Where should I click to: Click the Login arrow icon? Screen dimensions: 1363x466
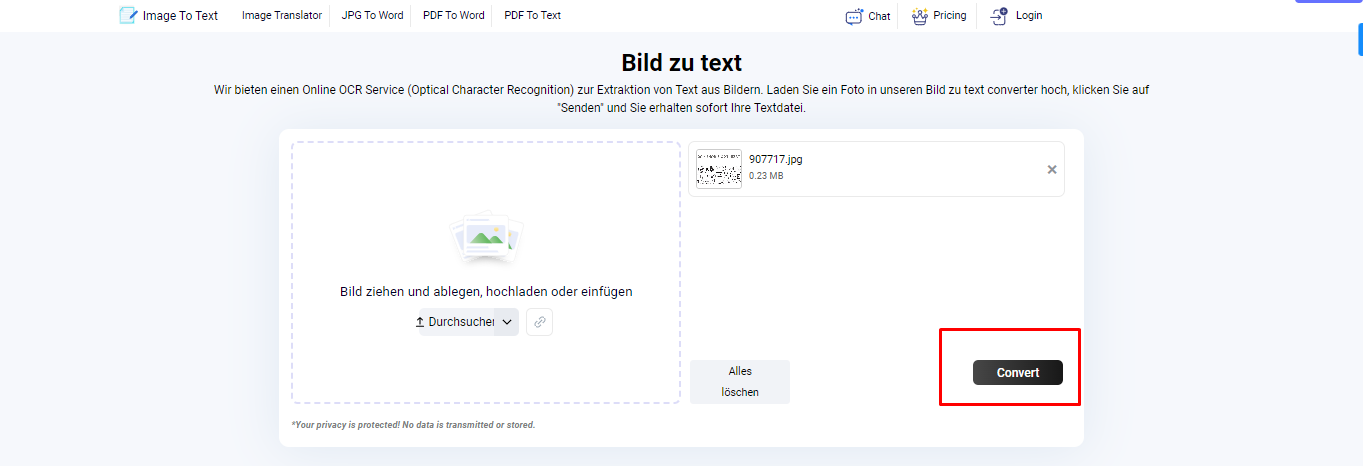(x=999, y=16)
